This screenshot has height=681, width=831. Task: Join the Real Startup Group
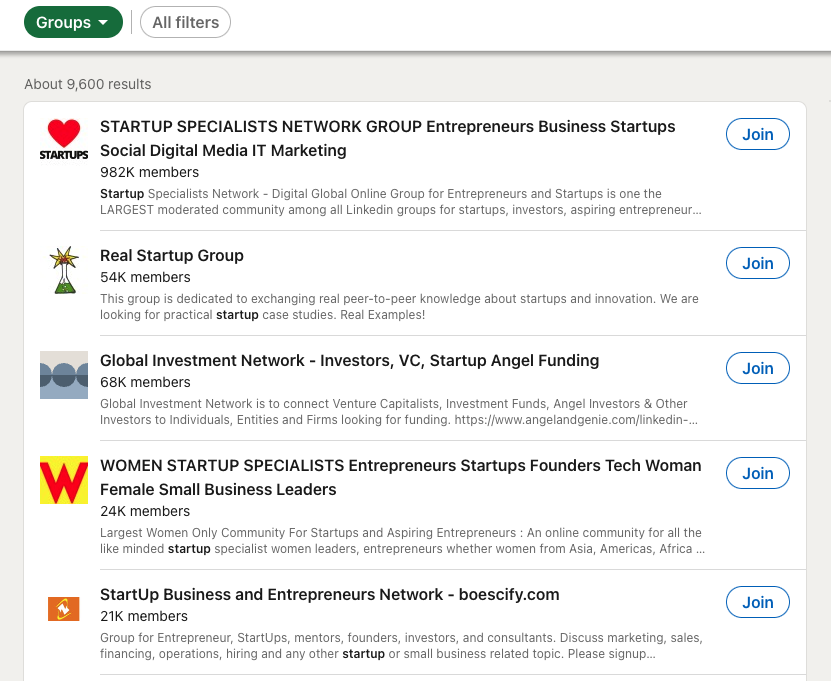pyautogui.click(x=757, y=263)
